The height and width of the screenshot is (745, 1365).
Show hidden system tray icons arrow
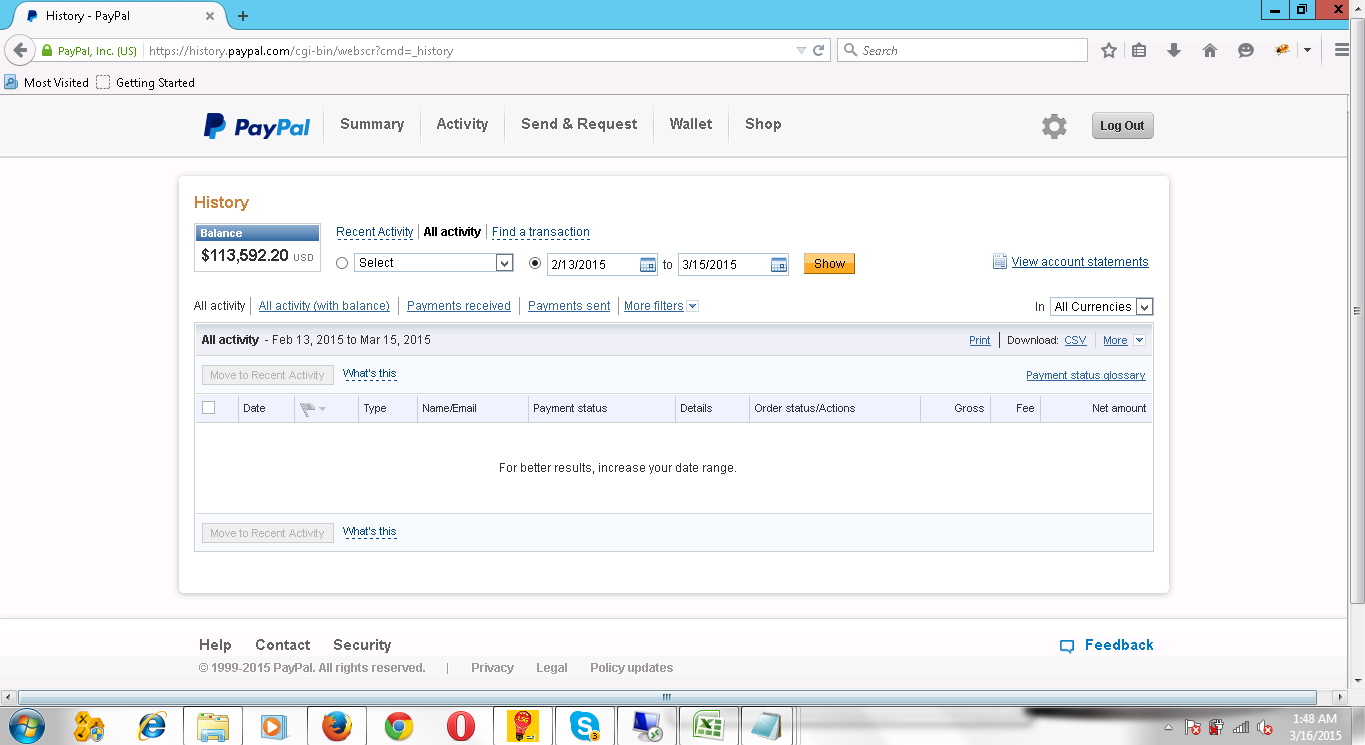pyautogui.click(x=1167, y=727)
